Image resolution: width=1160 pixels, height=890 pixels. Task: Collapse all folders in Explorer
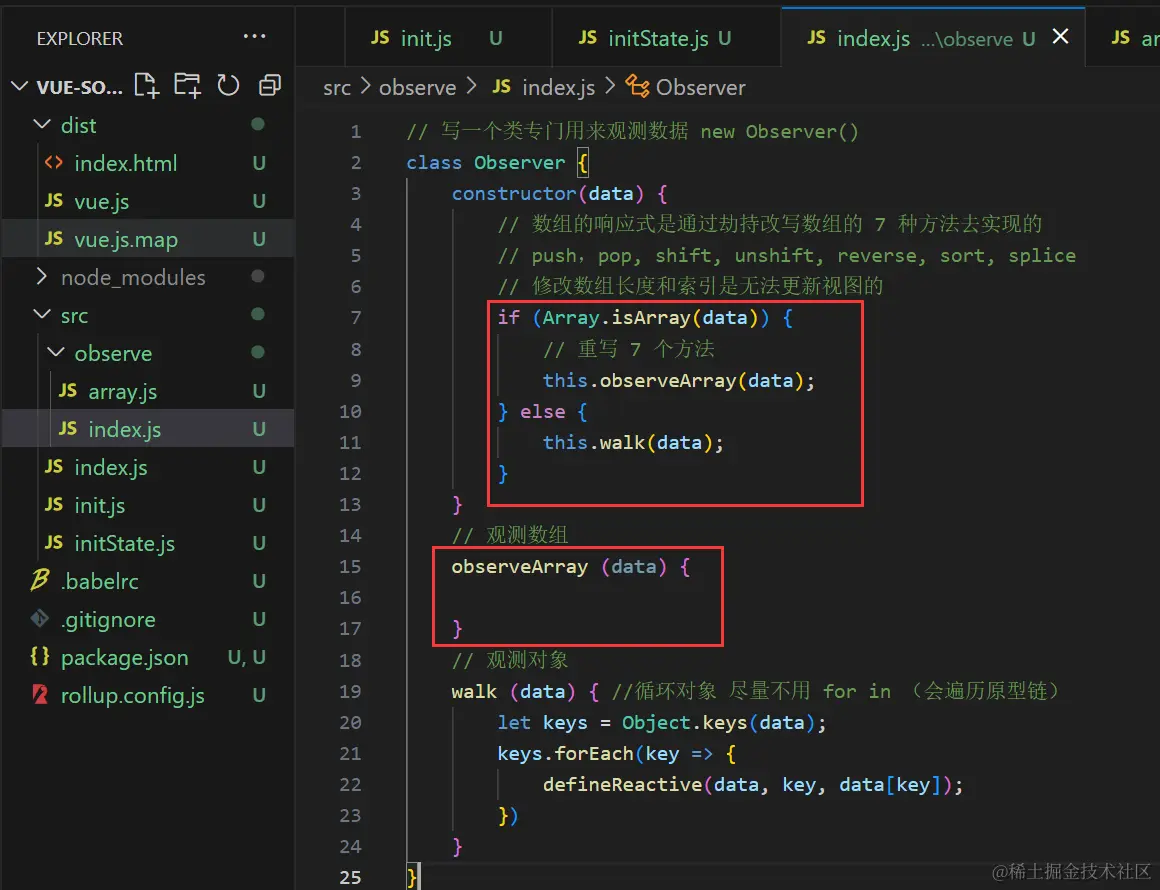270,86
